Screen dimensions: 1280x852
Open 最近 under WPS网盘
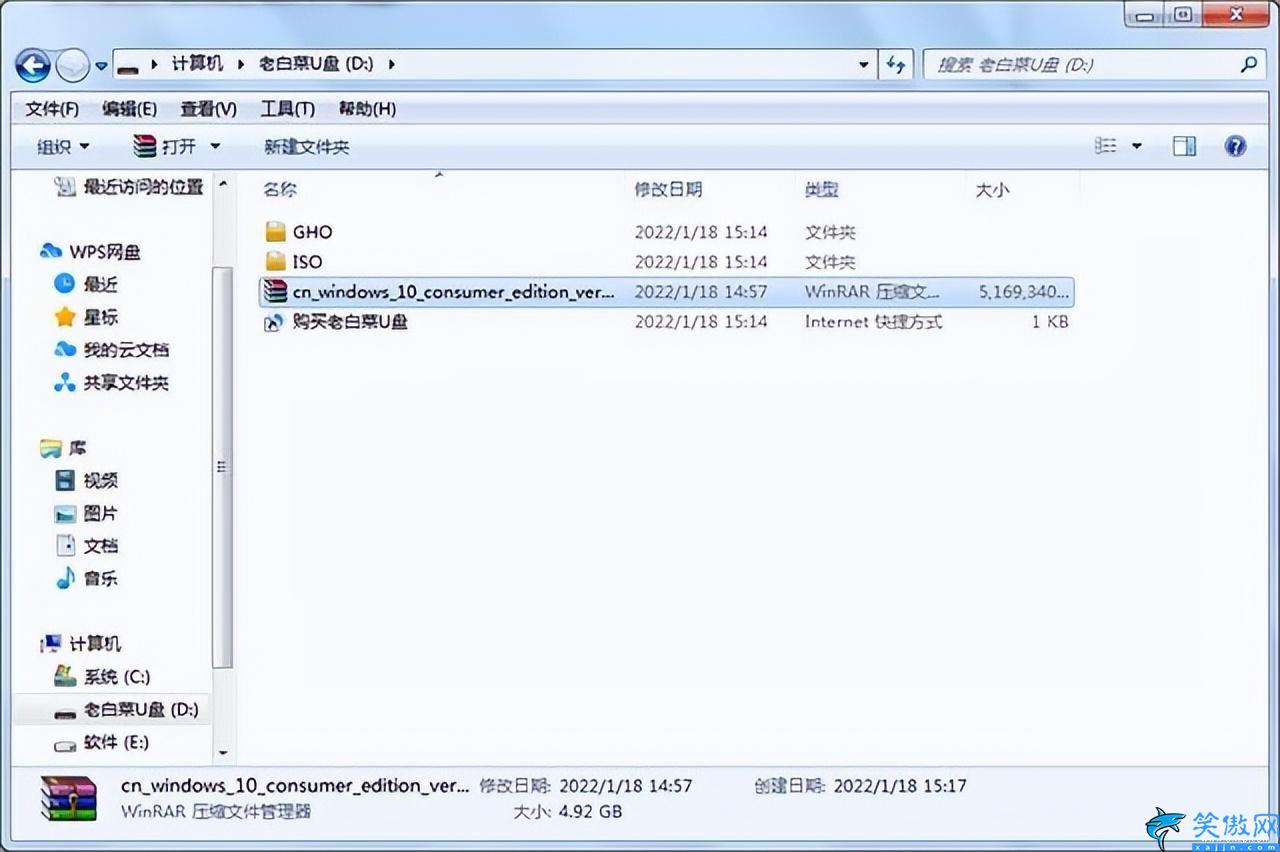100,285
